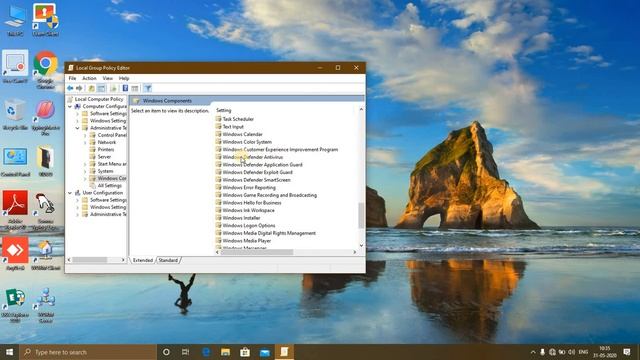Expand the Control Panel tree node
Viewport: 640px width, 360px height.
click(85, 135)
